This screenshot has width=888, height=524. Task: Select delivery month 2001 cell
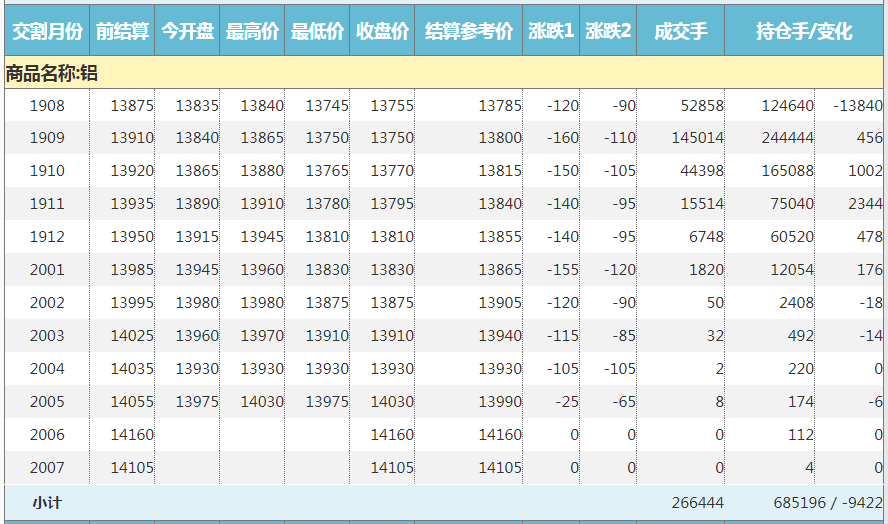[x=47, y=270]
